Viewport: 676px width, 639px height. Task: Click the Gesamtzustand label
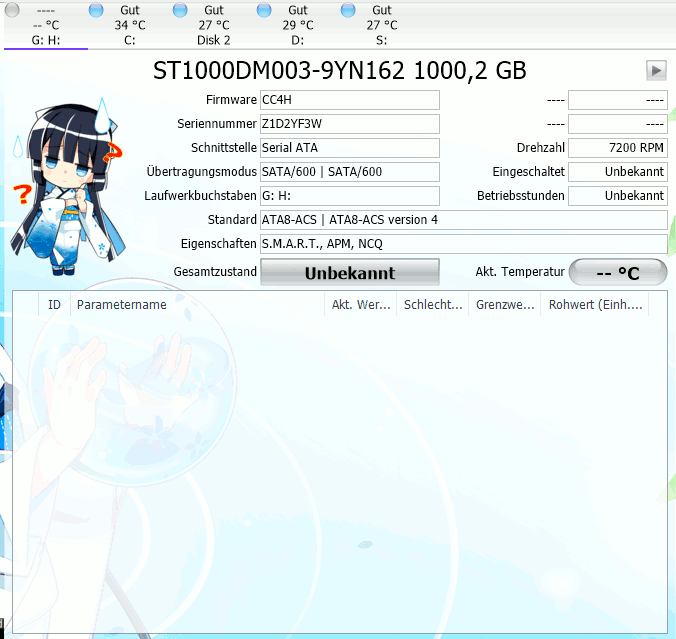(x=215, y=272)
